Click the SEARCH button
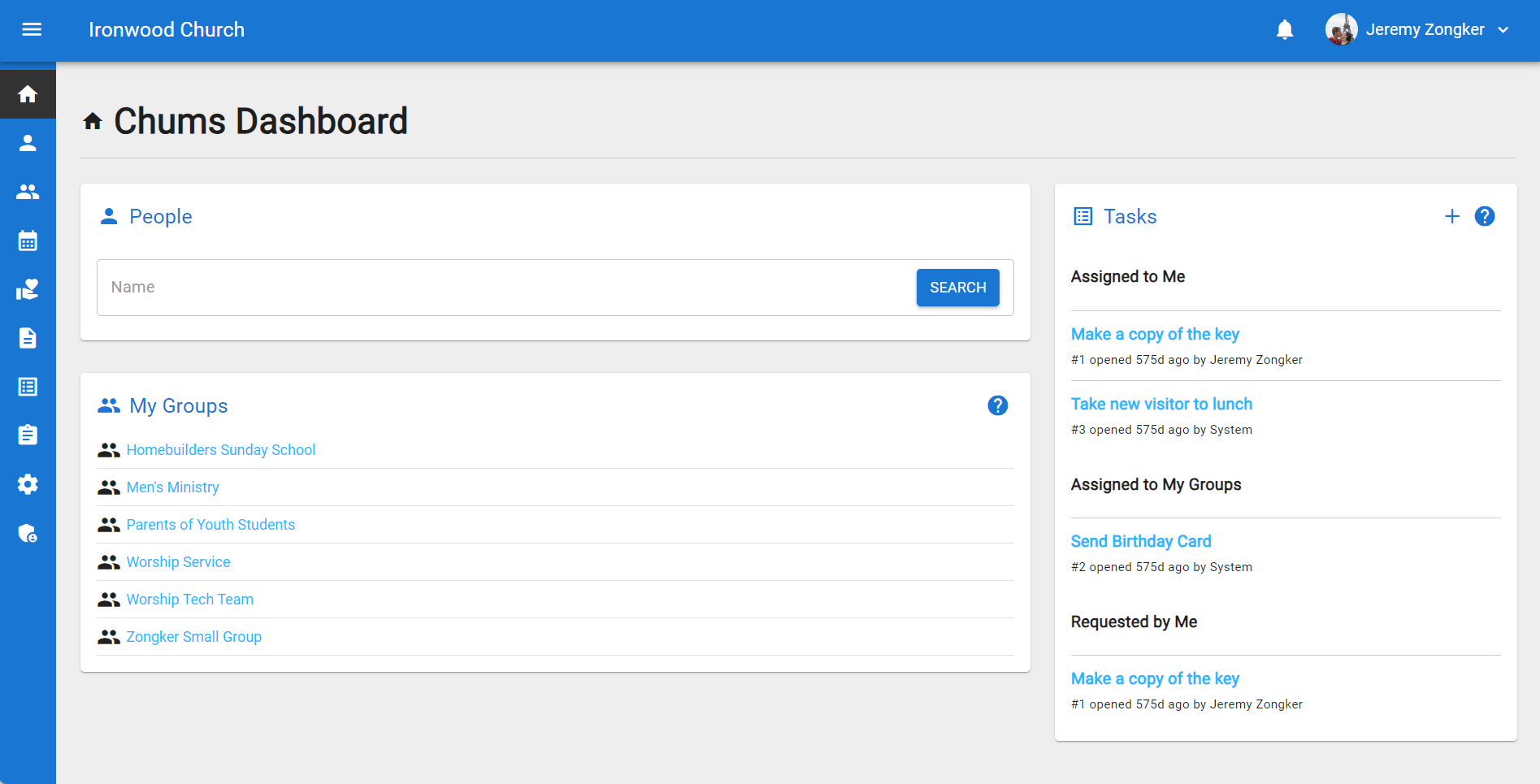The image size is (1540, 784). [x=957, y=288]
